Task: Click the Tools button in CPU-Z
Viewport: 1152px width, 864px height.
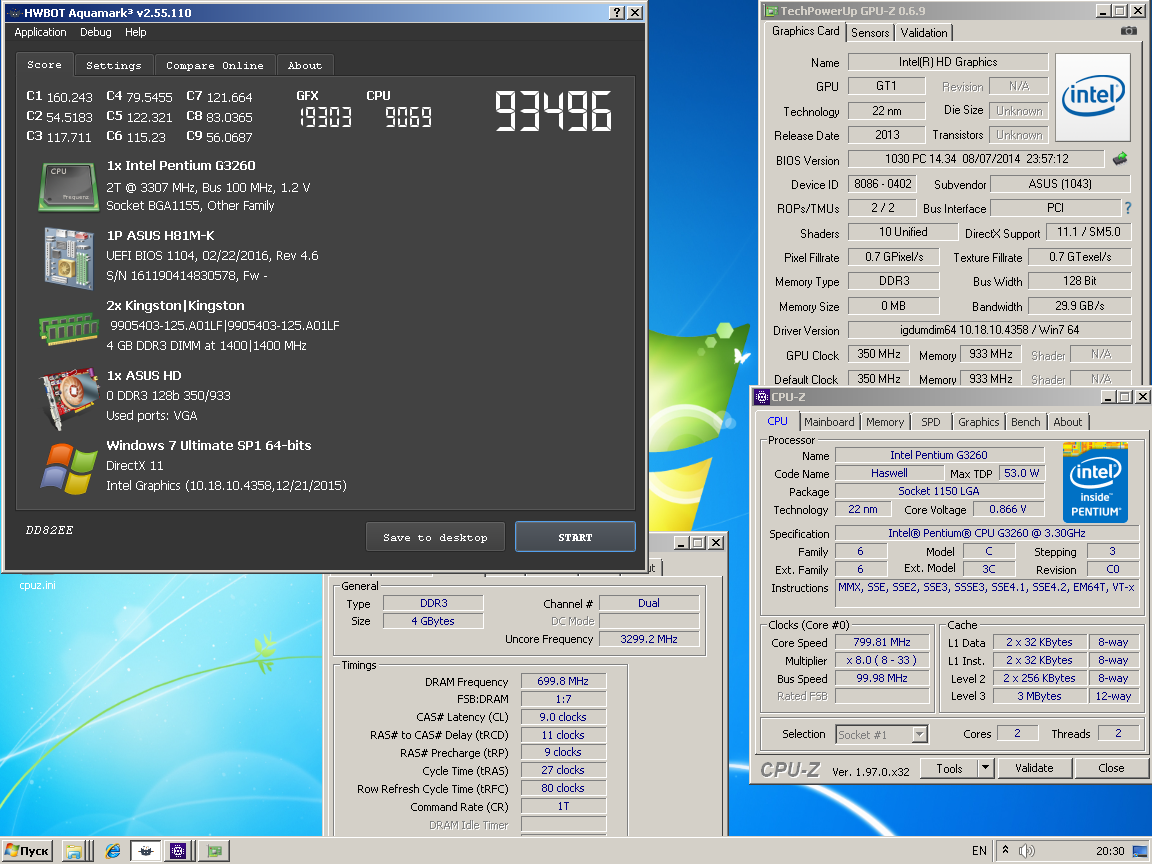Action: (949, 768)
